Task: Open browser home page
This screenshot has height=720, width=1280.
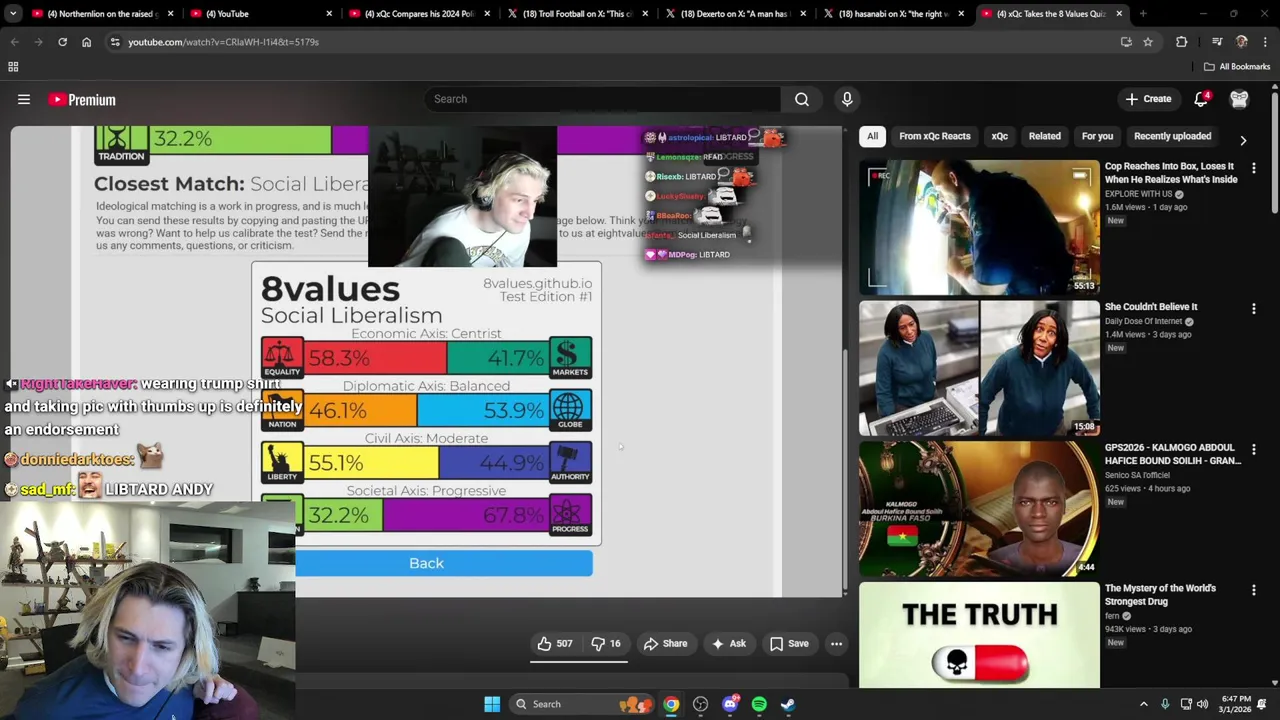Action: [86, 42]
